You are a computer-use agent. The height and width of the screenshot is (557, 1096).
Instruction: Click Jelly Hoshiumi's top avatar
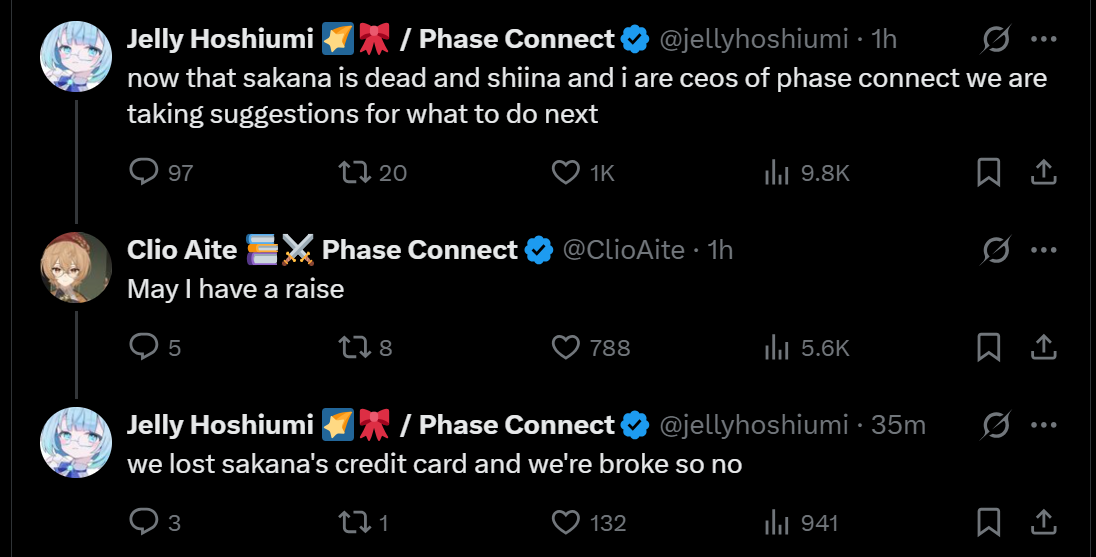click(75, 56)
